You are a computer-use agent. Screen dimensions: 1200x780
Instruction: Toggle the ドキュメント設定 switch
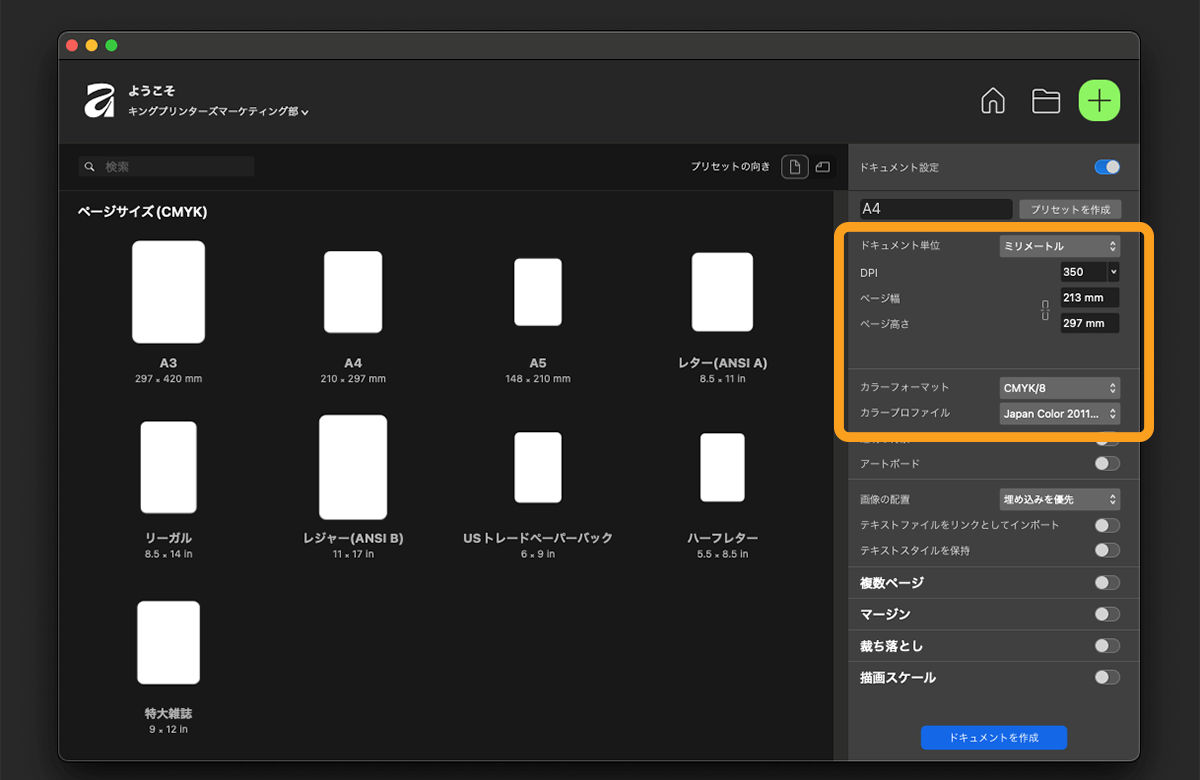point(1107,167)
